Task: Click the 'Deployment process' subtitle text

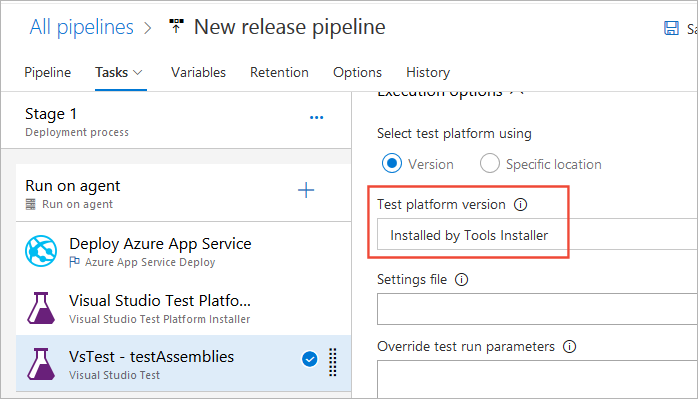Action: pos(77,132)
